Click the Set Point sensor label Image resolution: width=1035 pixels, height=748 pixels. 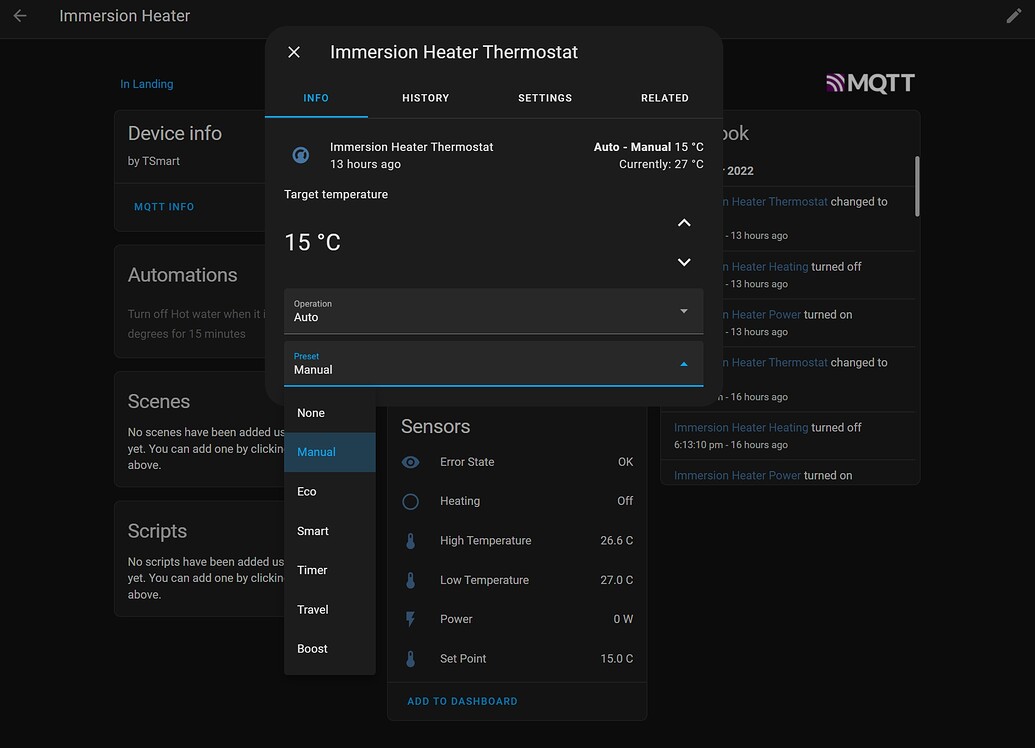(x=463, y=659)
